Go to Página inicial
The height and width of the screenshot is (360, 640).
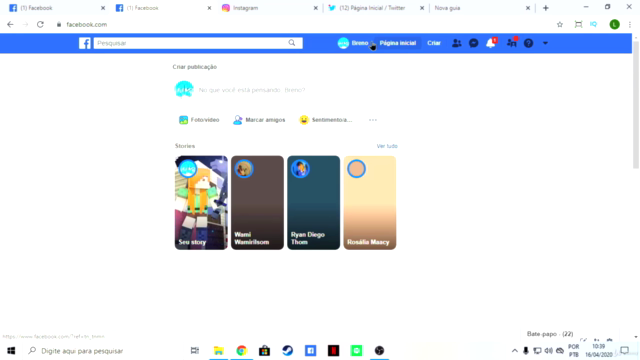tap(398, 43)
